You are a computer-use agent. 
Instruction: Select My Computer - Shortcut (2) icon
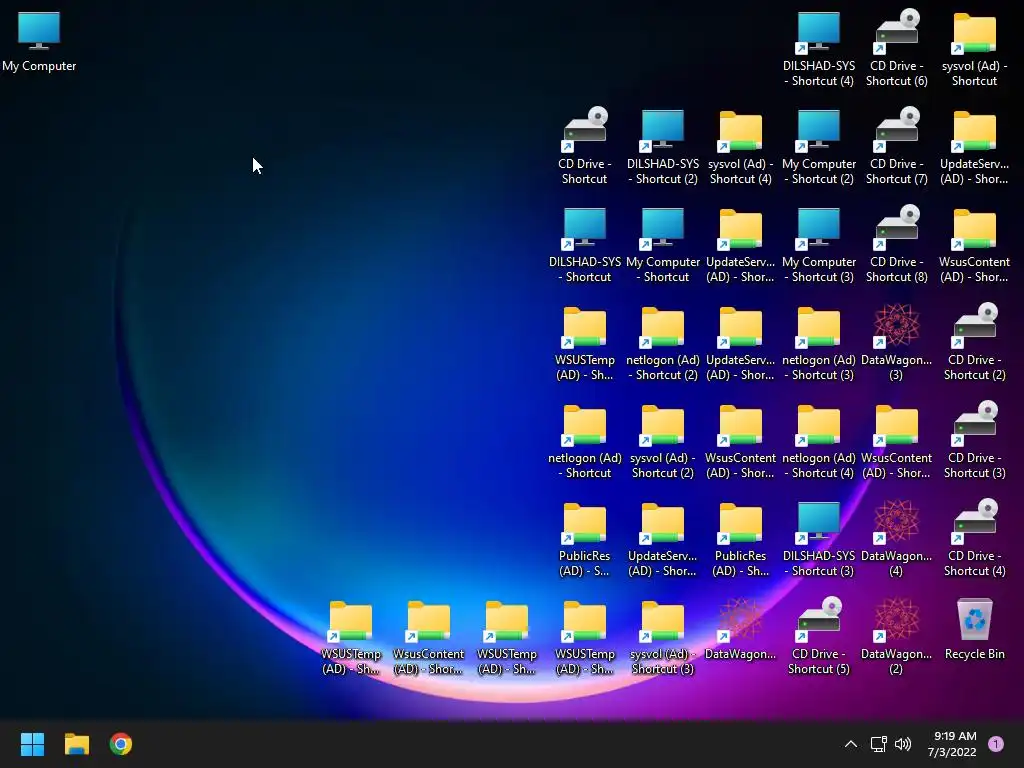[x=818, y=147]
